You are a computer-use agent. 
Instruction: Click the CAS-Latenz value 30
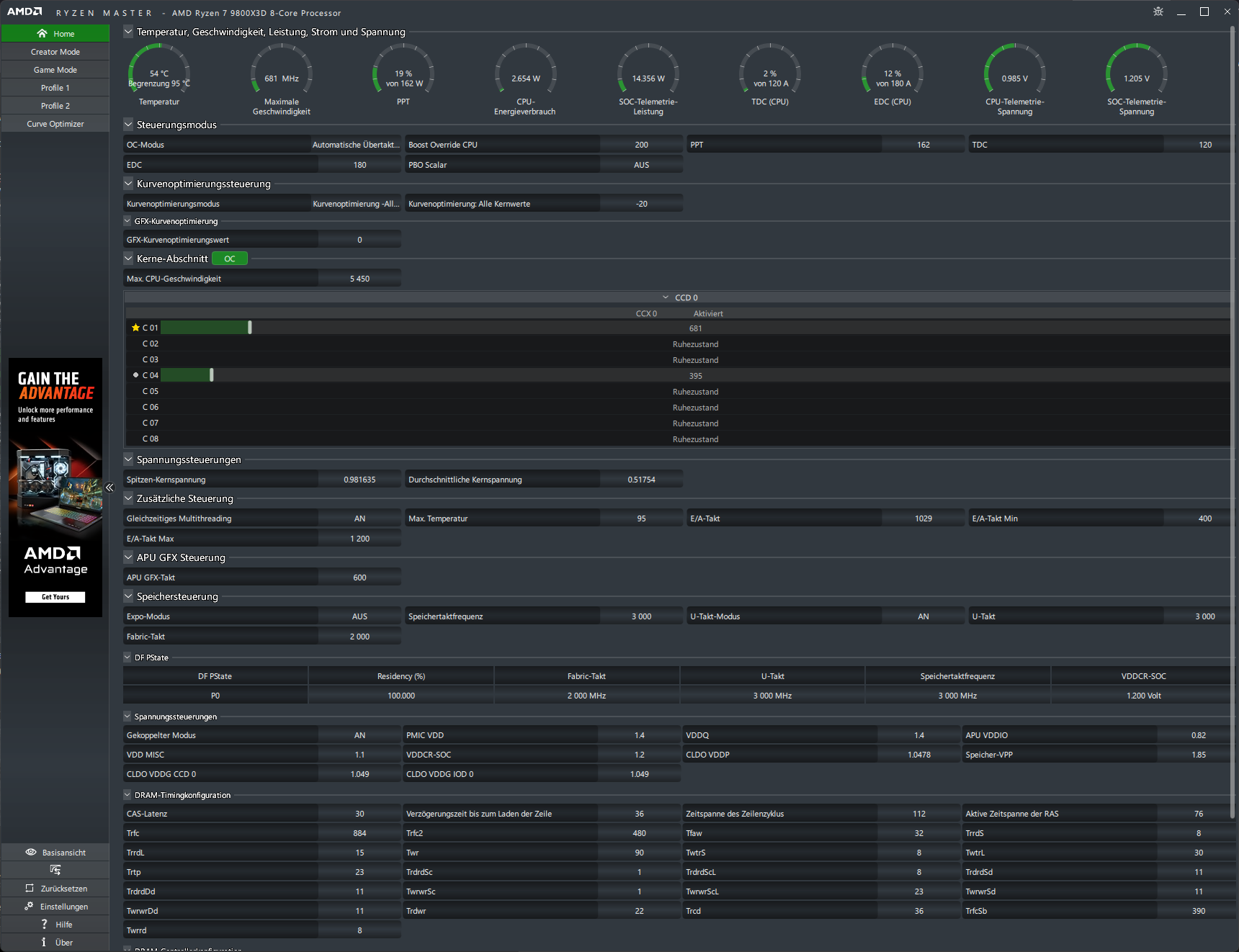coord(359,814)
